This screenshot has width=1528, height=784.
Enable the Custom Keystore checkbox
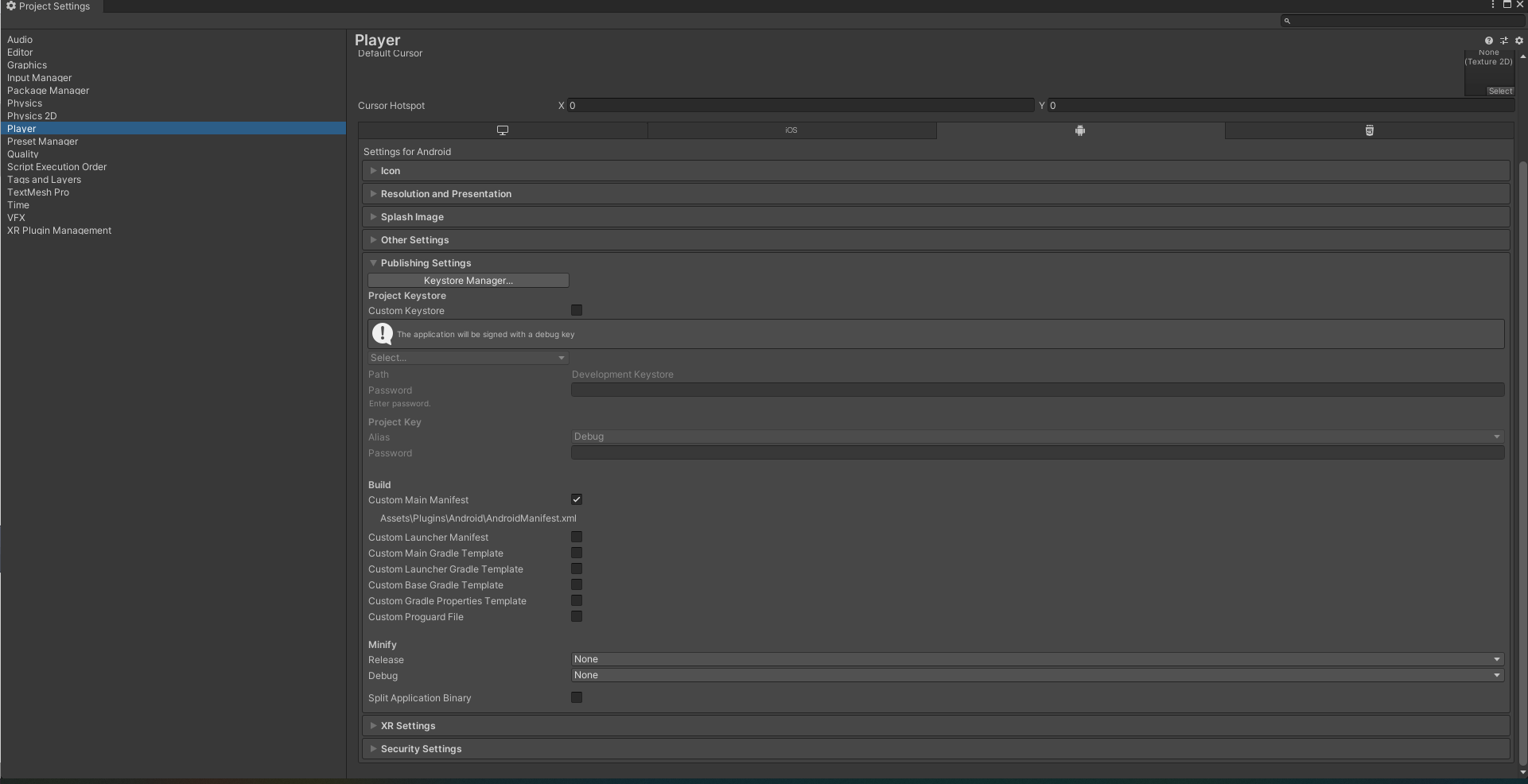(577, 310)
